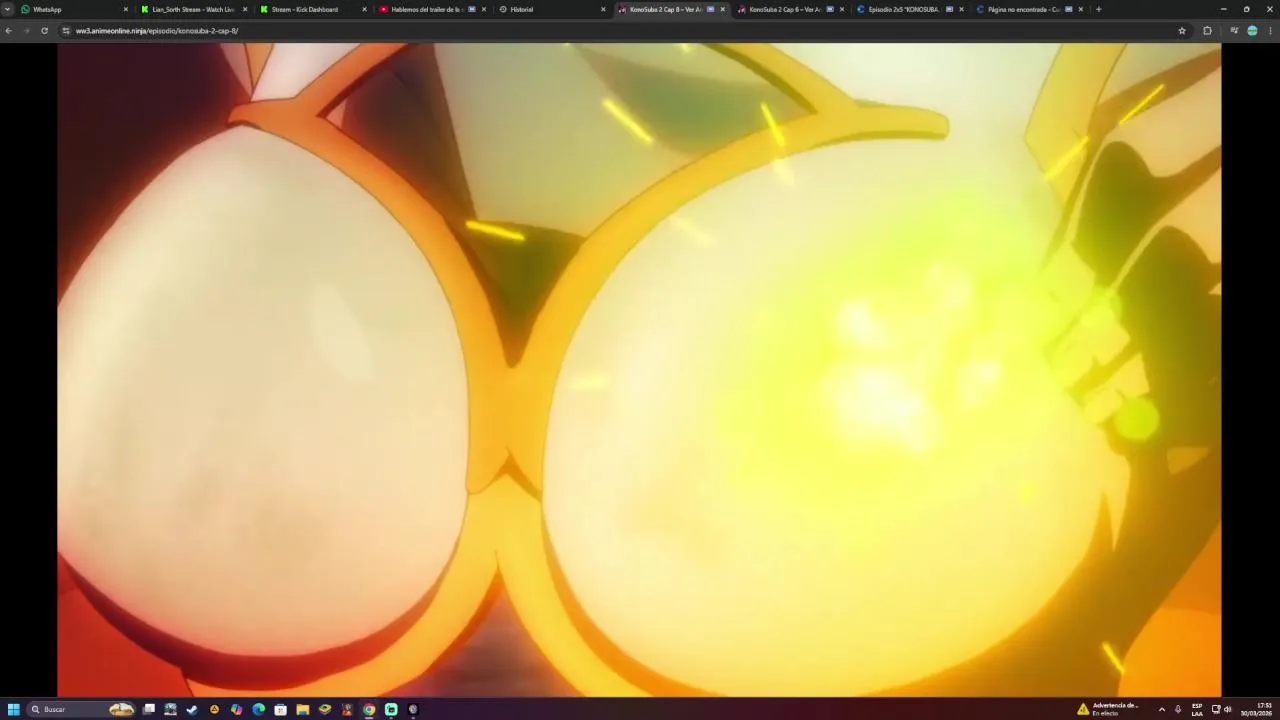The image size is (1280, 720).
Task: Show hidden system tray icons
Action: tap(1161, 709)
